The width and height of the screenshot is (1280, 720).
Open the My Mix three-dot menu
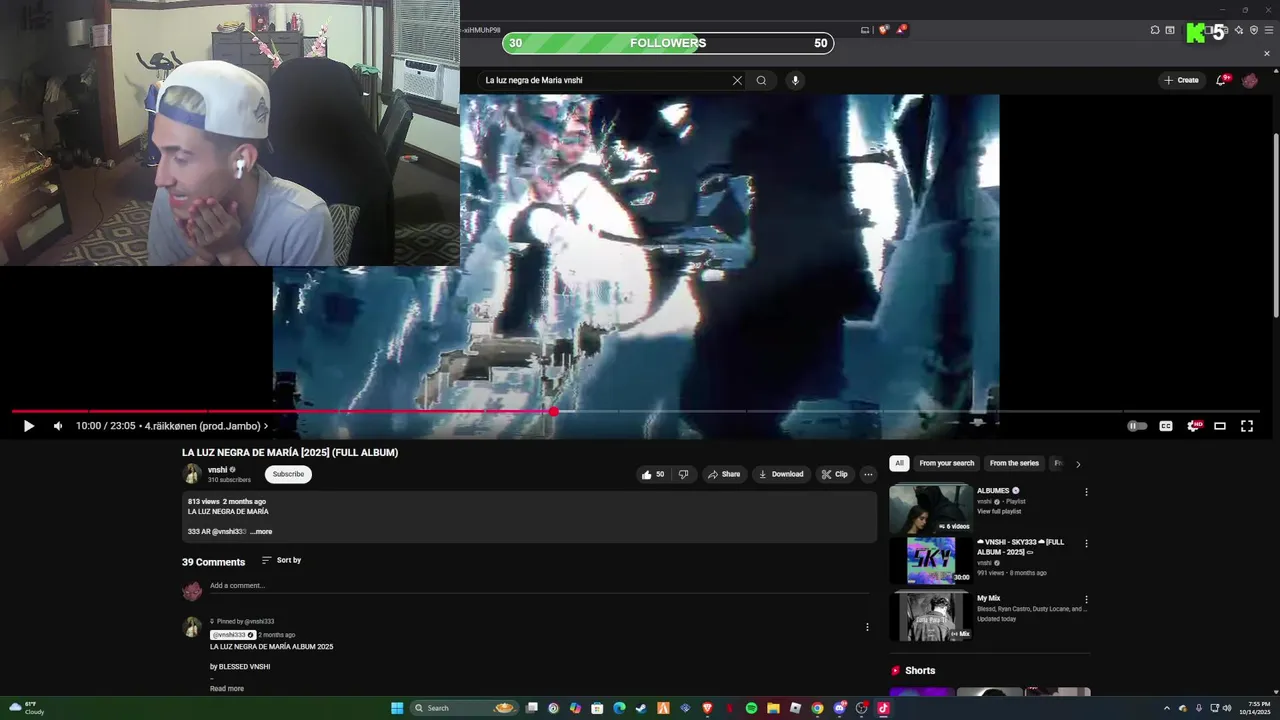point(1086,600)
